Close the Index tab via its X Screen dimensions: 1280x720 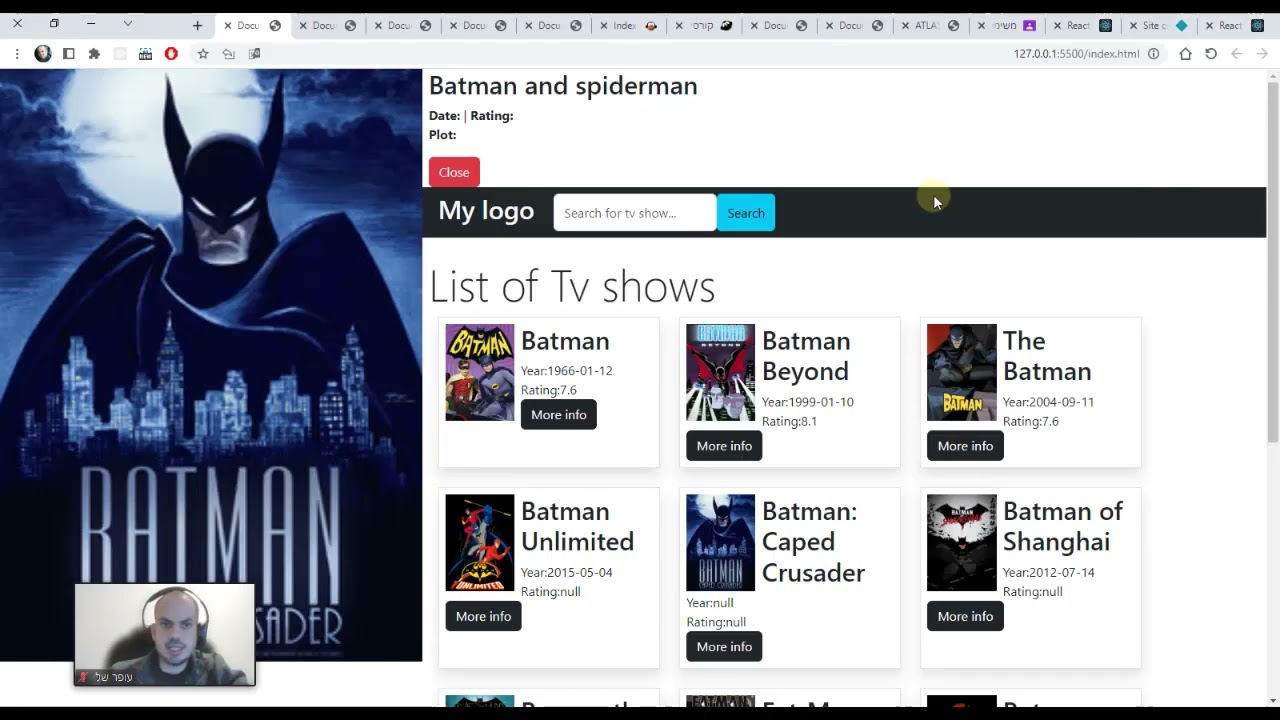603,26
